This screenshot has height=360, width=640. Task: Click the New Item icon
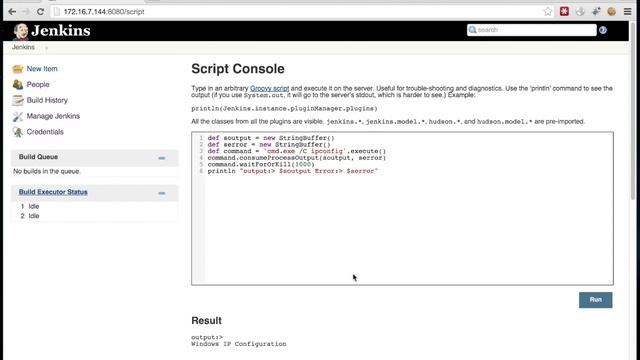click(18, 69)
